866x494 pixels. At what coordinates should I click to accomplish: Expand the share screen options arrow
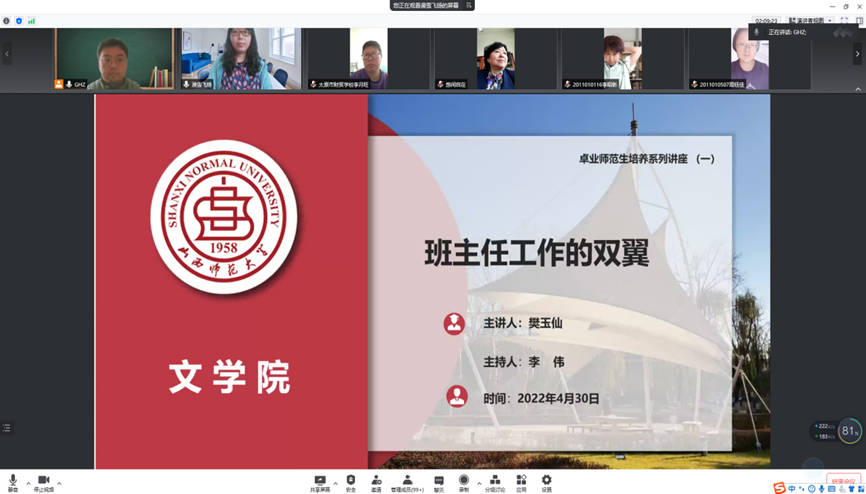(x=335, y=484)
